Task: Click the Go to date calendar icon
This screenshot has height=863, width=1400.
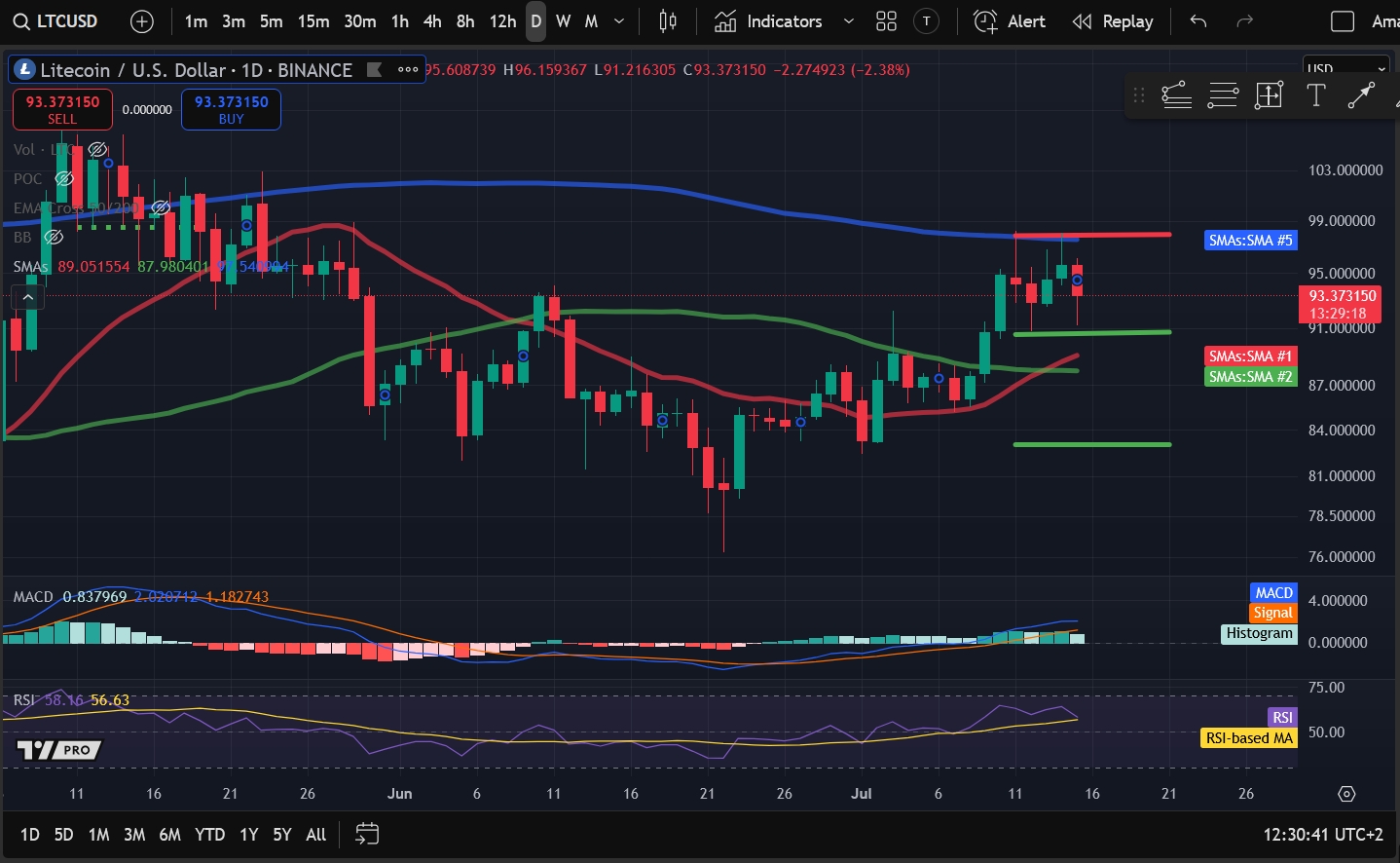Action: (x=367, y=834)
